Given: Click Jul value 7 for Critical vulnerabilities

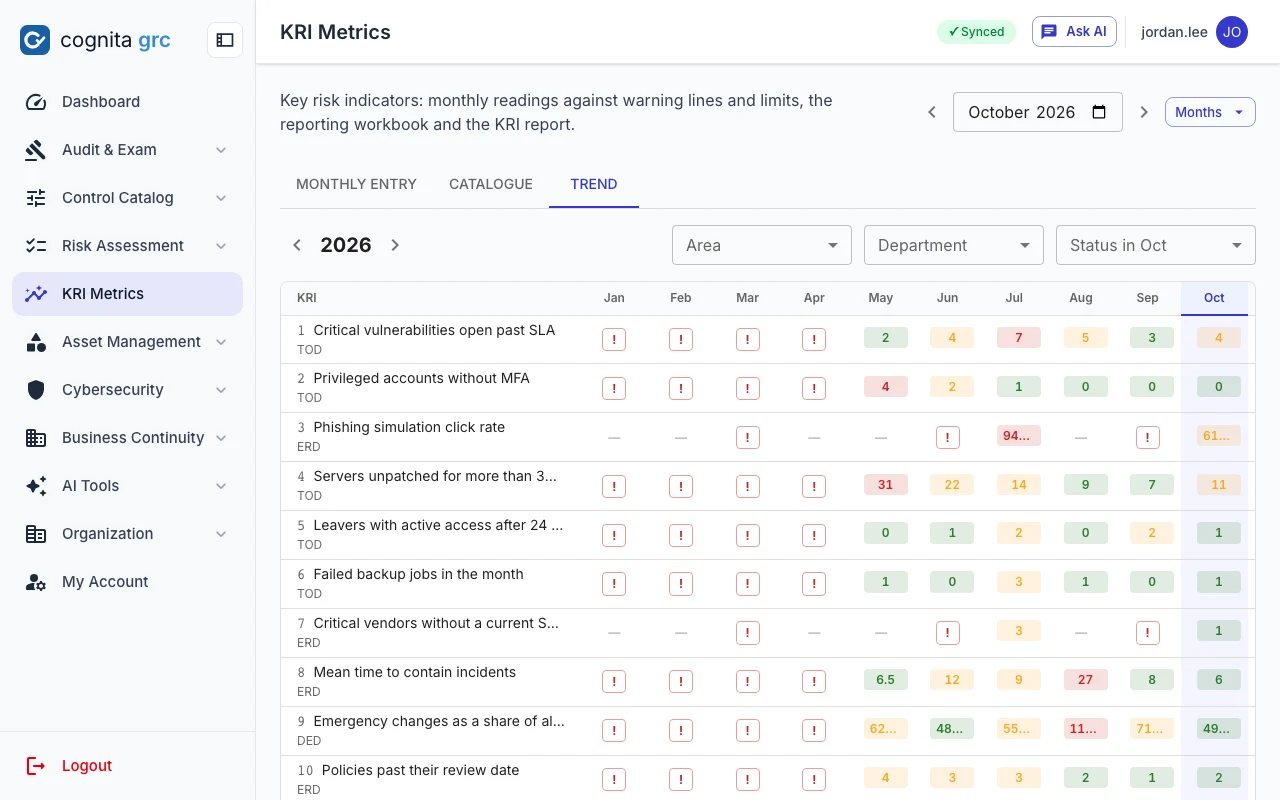Looking at the screenshot, I should [1019, 338].
